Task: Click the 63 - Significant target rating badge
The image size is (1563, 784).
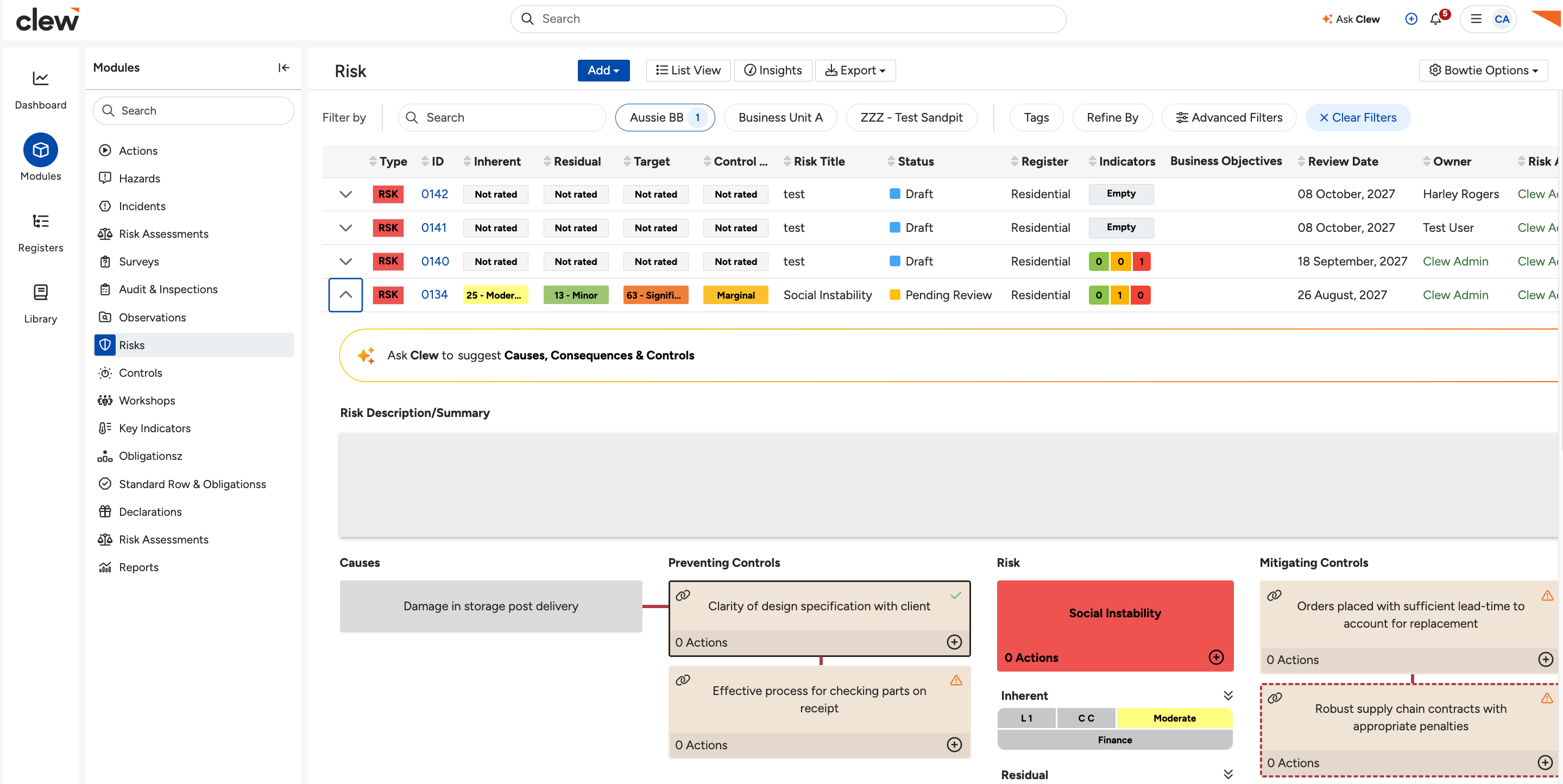Action: 656,295
